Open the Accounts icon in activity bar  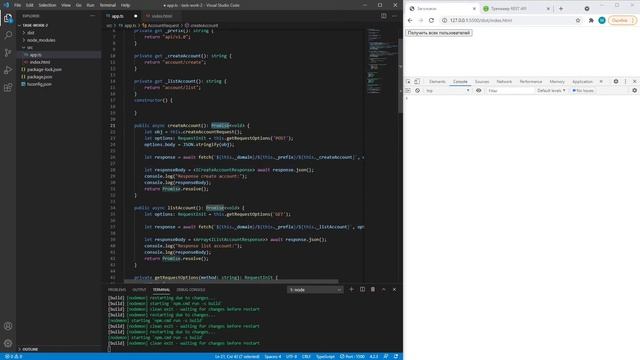8,326
